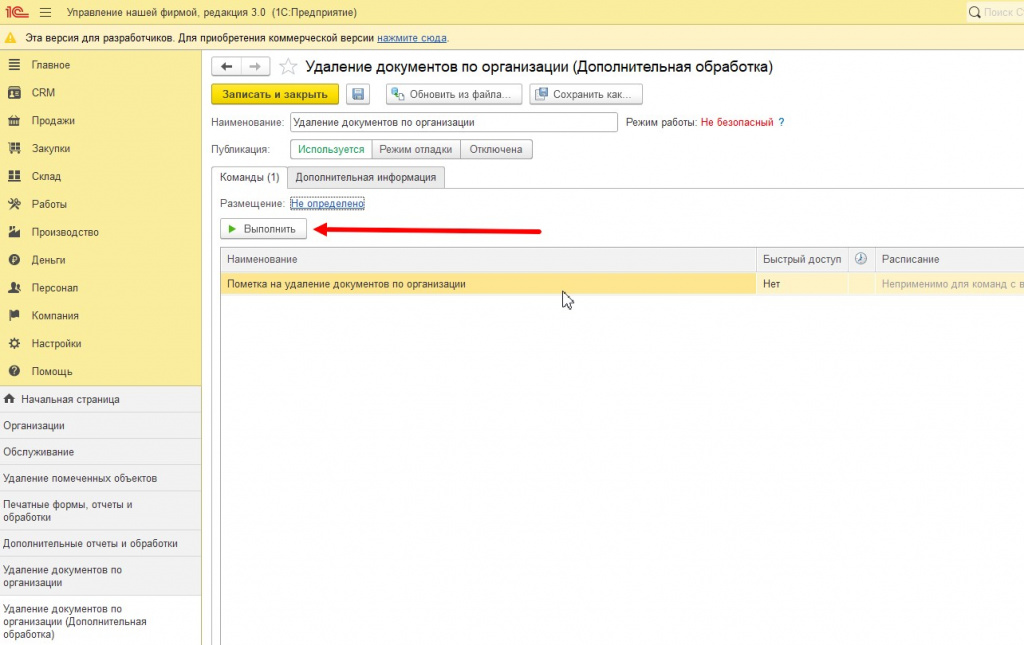Click the Записать и закрыть button
1024x645 pixels.
pyautogui.click(x=275, y=94)
